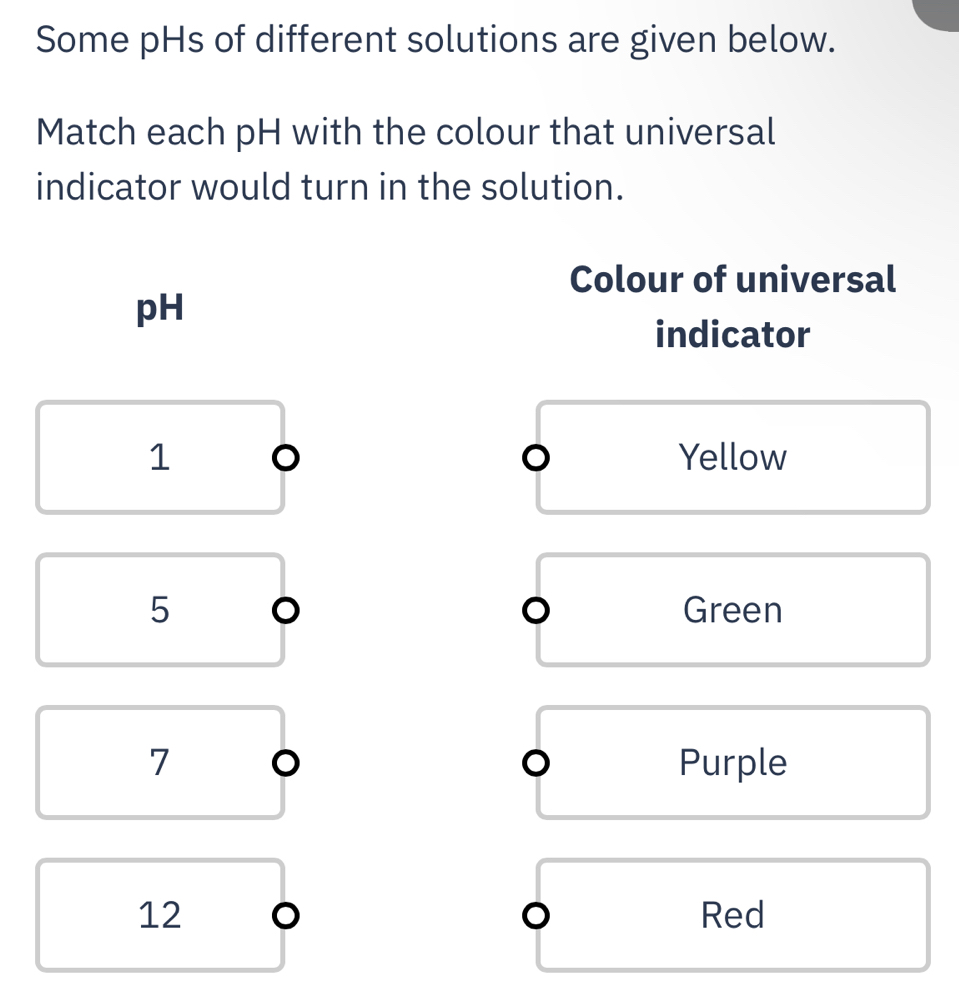
Task: Click the pH 1 box
Action: 159,457
